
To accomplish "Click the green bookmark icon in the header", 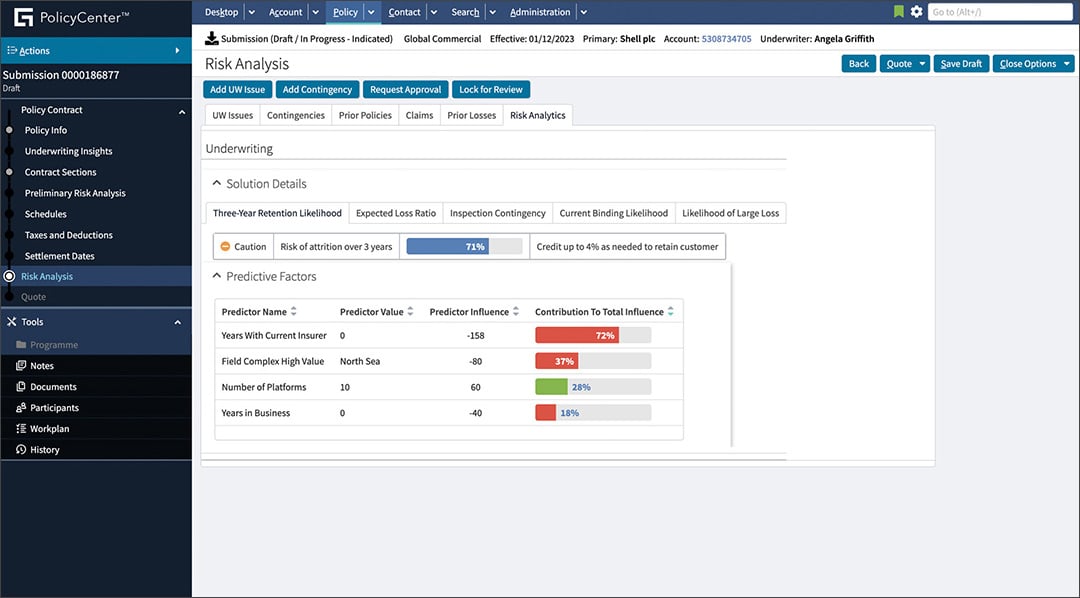I will click(x=896, y=10).
